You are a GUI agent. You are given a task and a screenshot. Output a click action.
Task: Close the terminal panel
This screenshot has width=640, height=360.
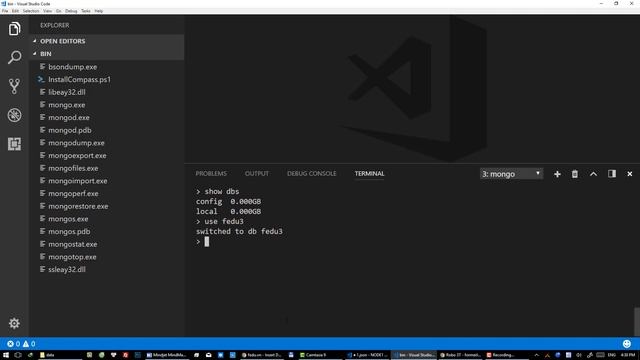[630, 174]
